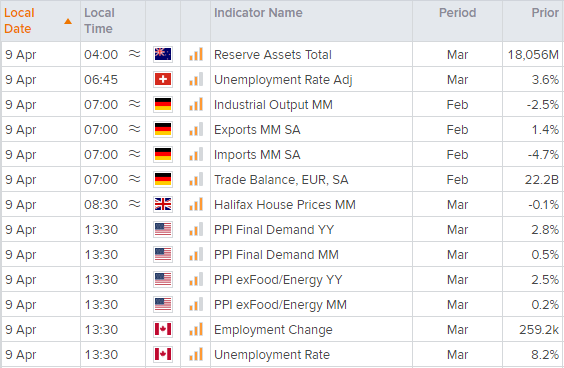Sort by the Local Date column header
The image size is (564, 368).
point(19,21)
